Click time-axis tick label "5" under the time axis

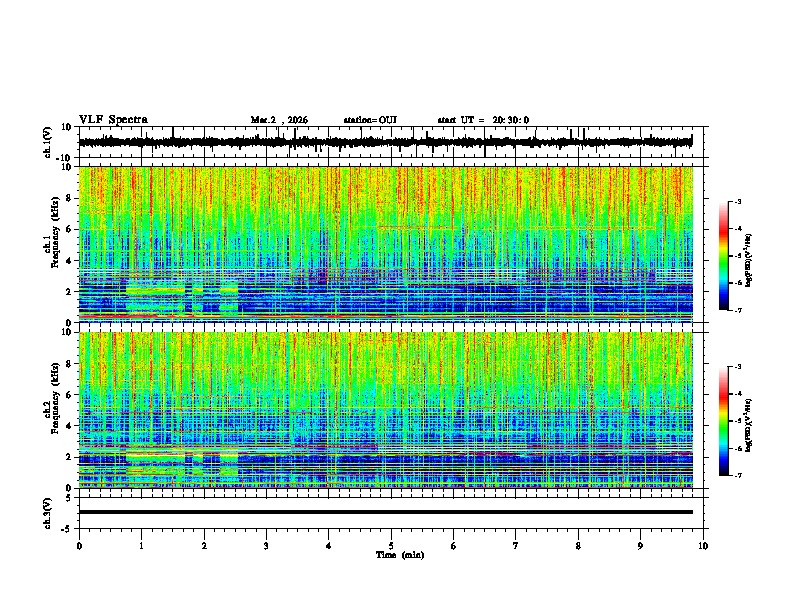(391, 546)
